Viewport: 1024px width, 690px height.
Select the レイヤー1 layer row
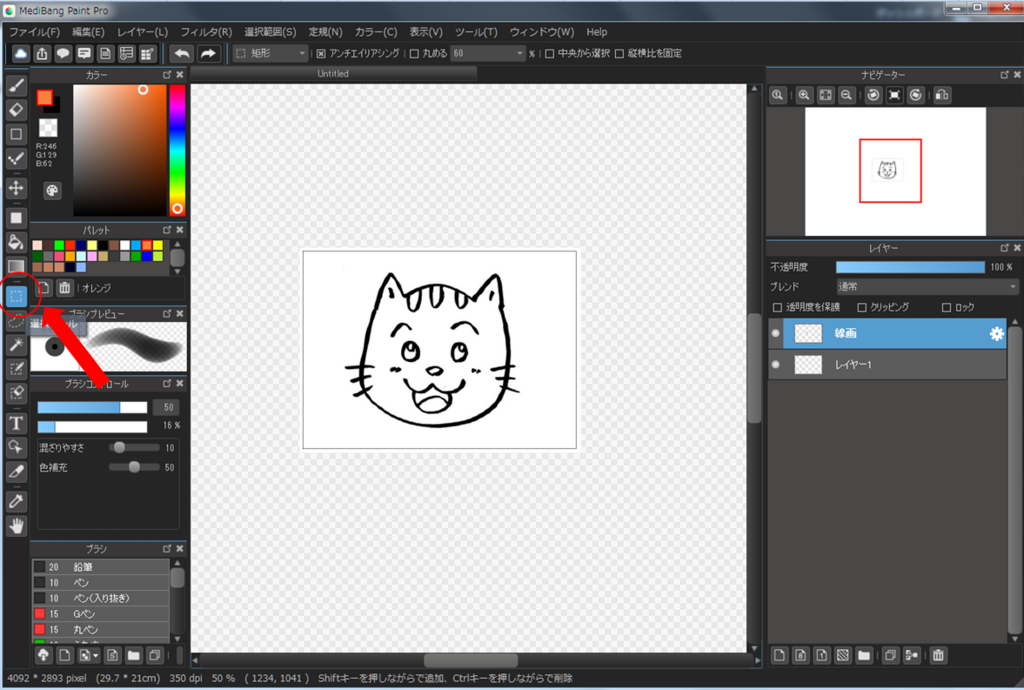(888, 365)
